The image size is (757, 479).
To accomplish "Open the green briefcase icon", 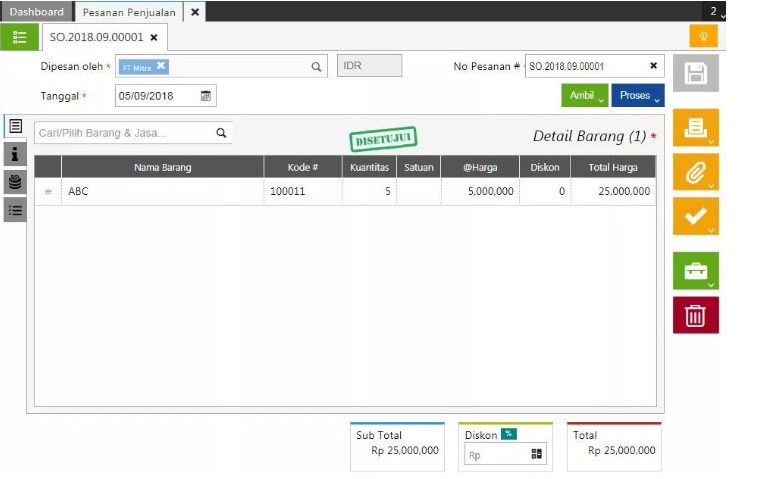I will tap(695, 271).
